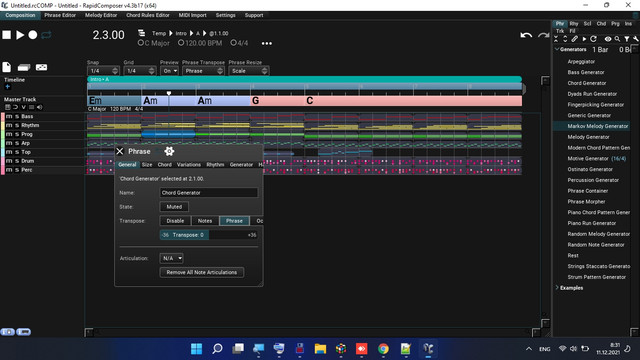Click the Master Track speaker icon
640x360 pixels.
[39, 107]
